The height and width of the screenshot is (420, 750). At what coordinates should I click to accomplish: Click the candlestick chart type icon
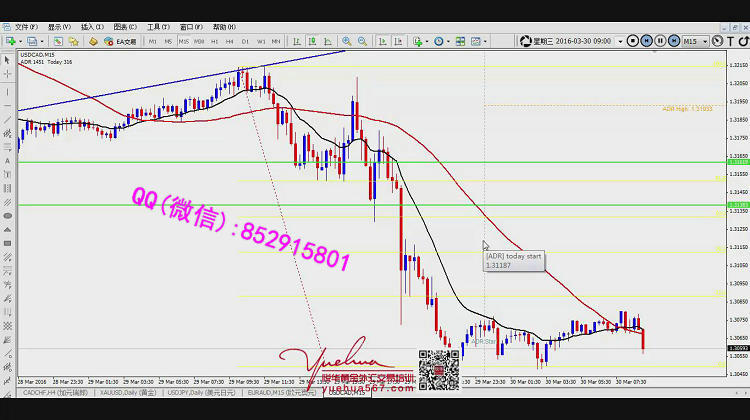tap(313, 41)
